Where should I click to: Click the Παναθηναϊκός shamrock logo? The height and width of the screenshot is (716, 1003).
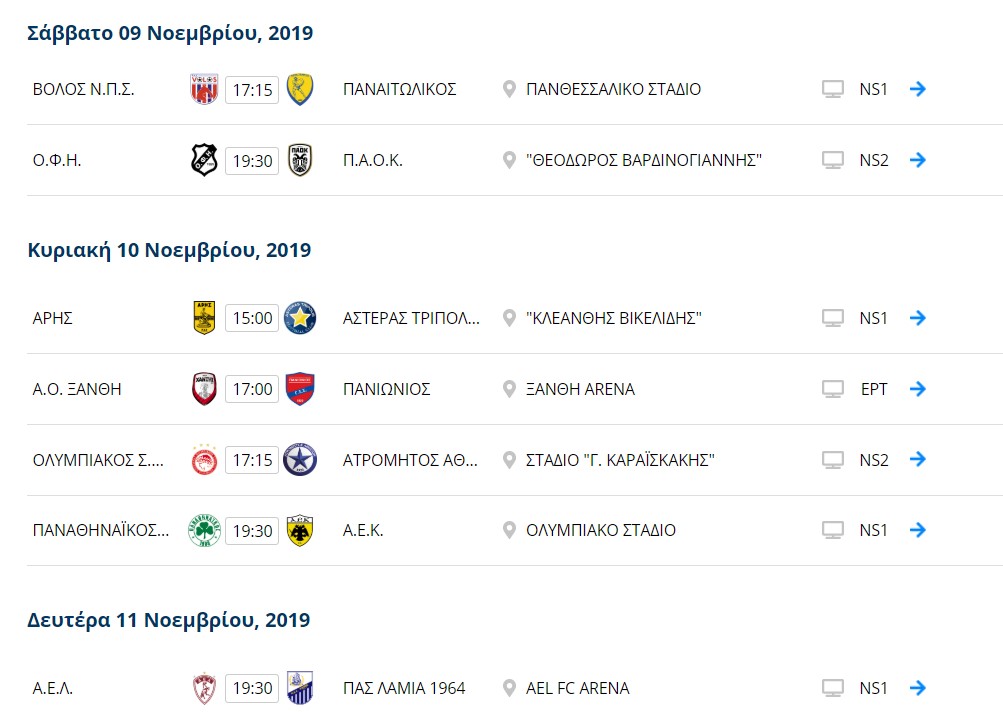point(204,530)
